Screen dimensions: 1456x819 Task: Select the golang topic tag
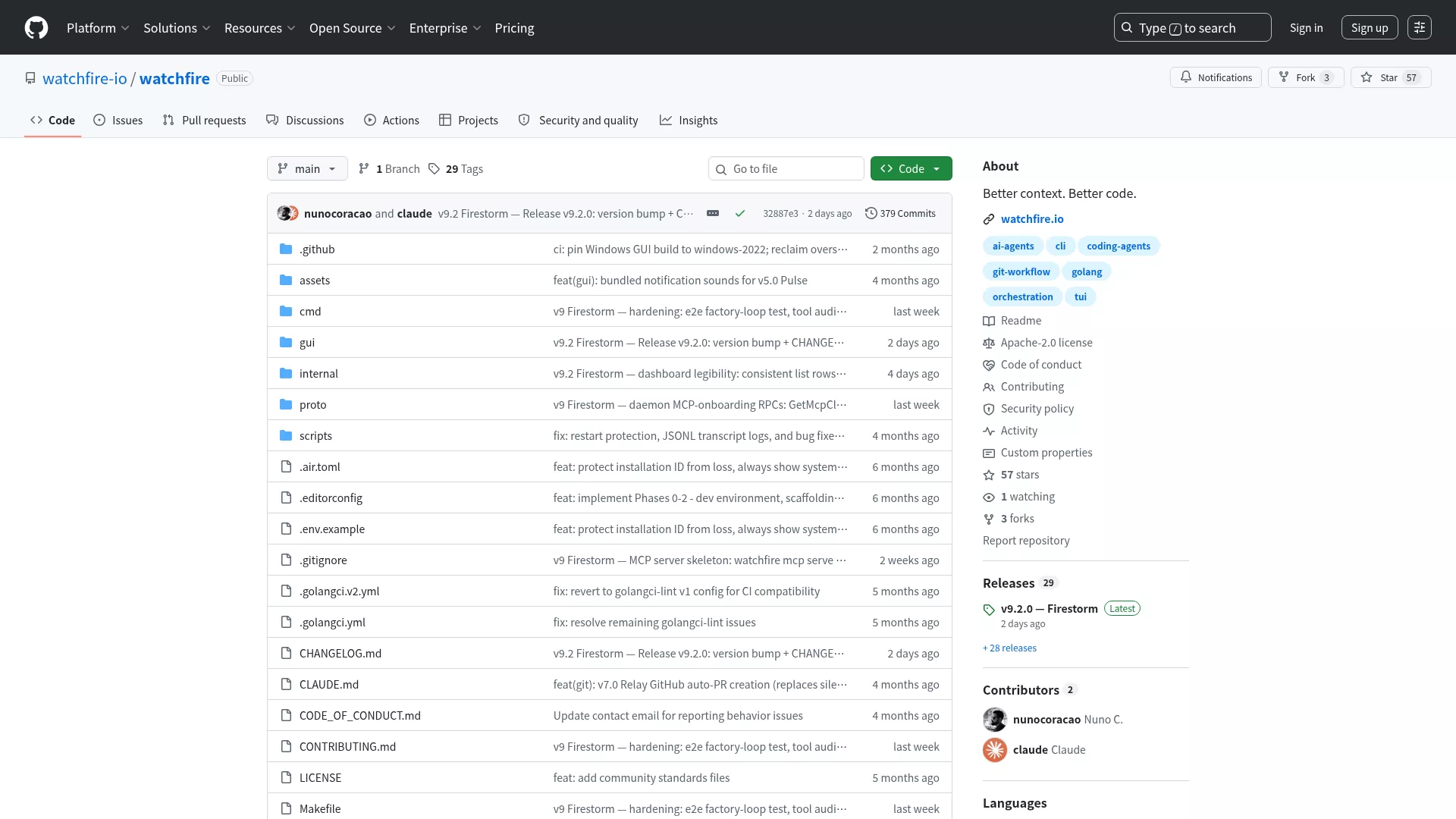tap(1087, 272)
